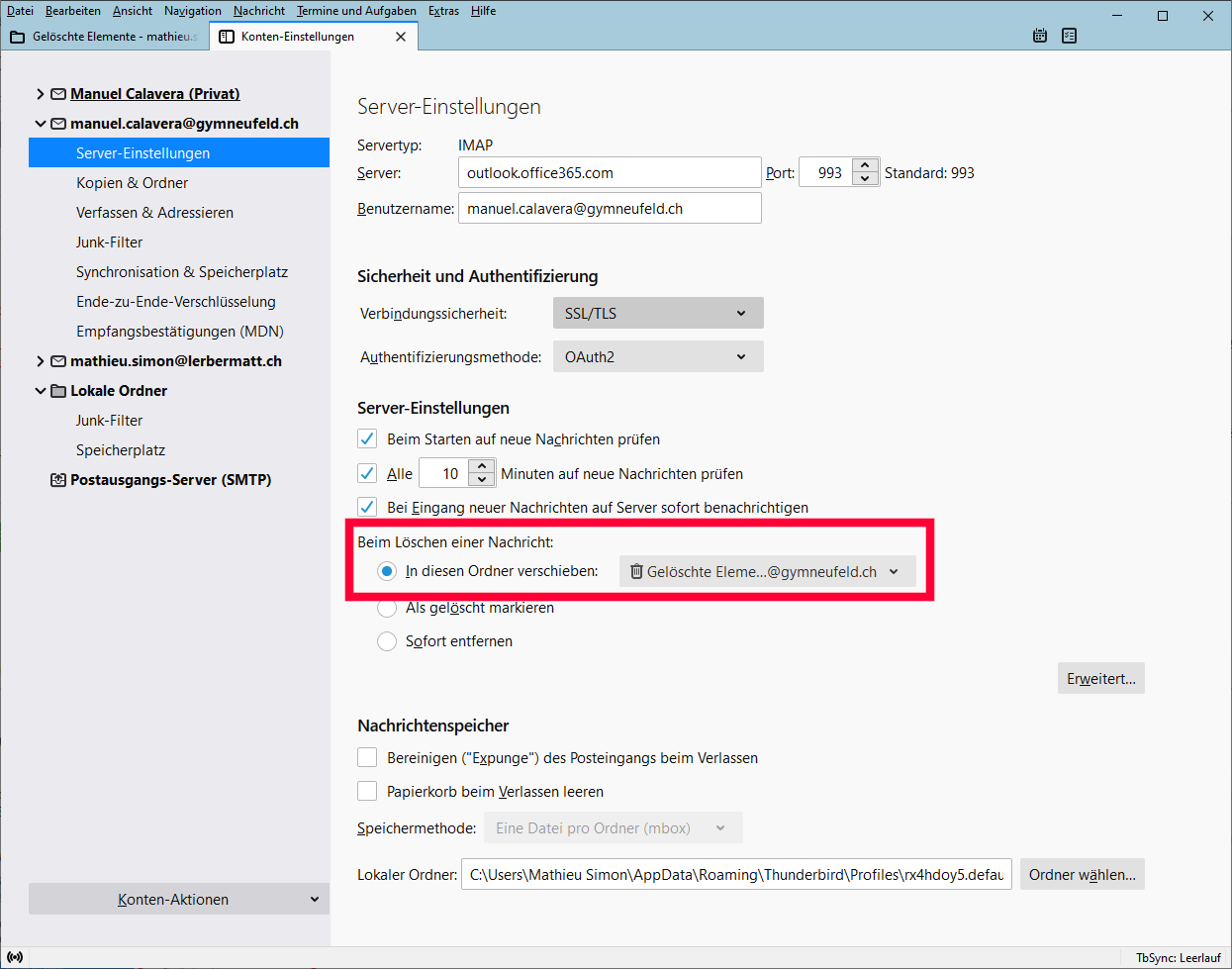The width and height of the screenshot is (1232, 969).
Task: Open the Extras menu
Action: [443, 11]
